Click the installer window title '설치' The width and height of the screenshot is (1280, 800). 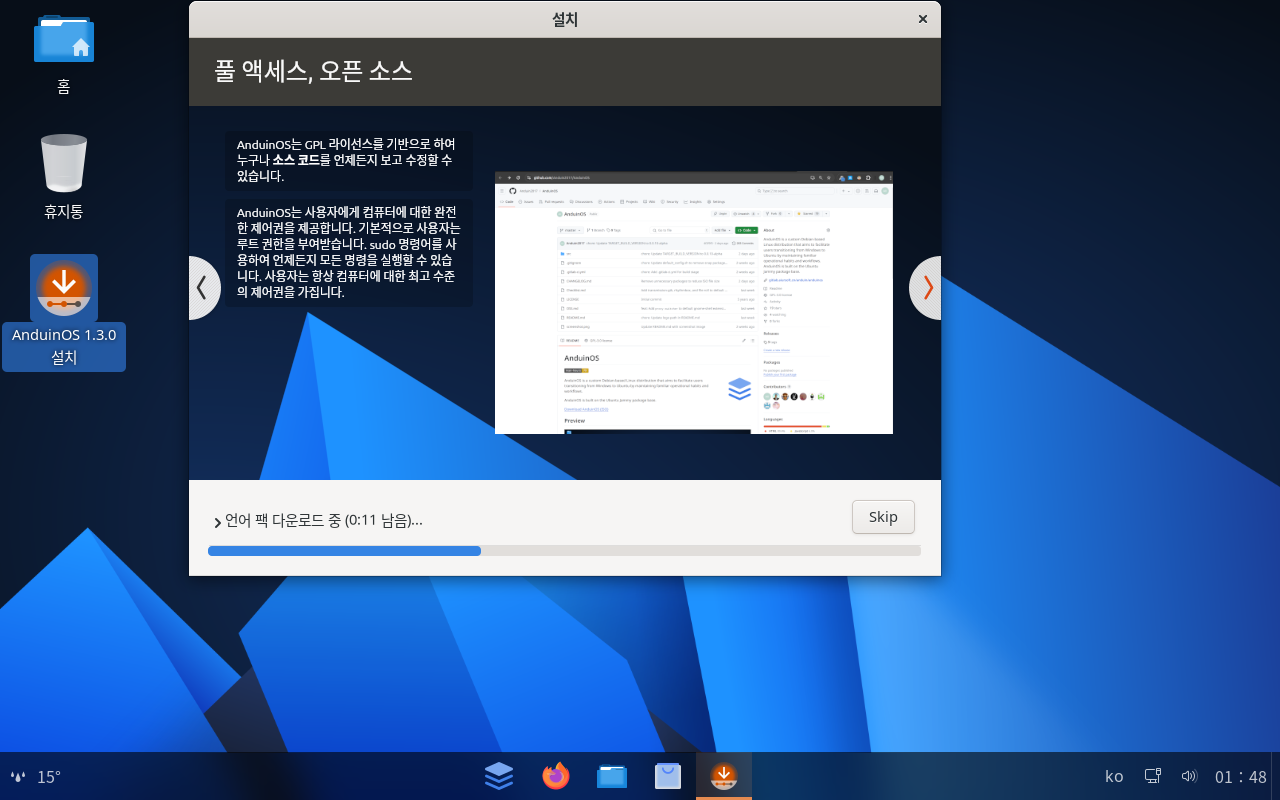pos(565,19)
